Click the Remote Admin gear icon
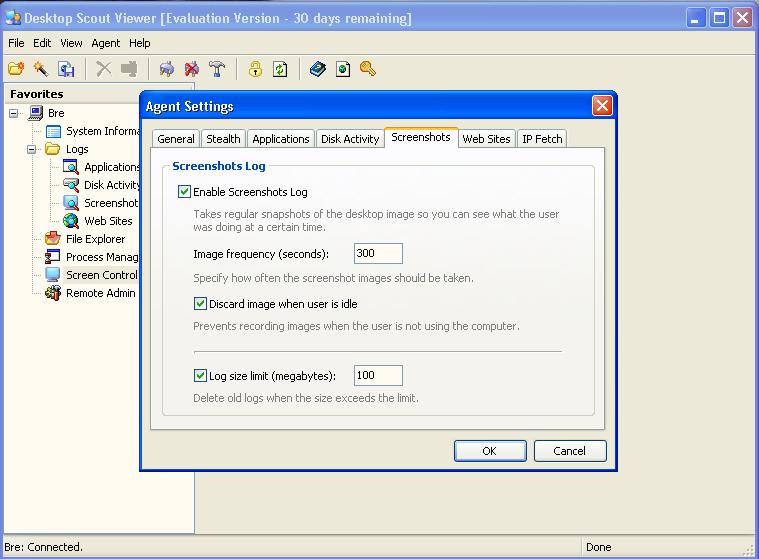The width and height of the screenshot is (759, 559). pyautogui.click(x=53, y=293)
